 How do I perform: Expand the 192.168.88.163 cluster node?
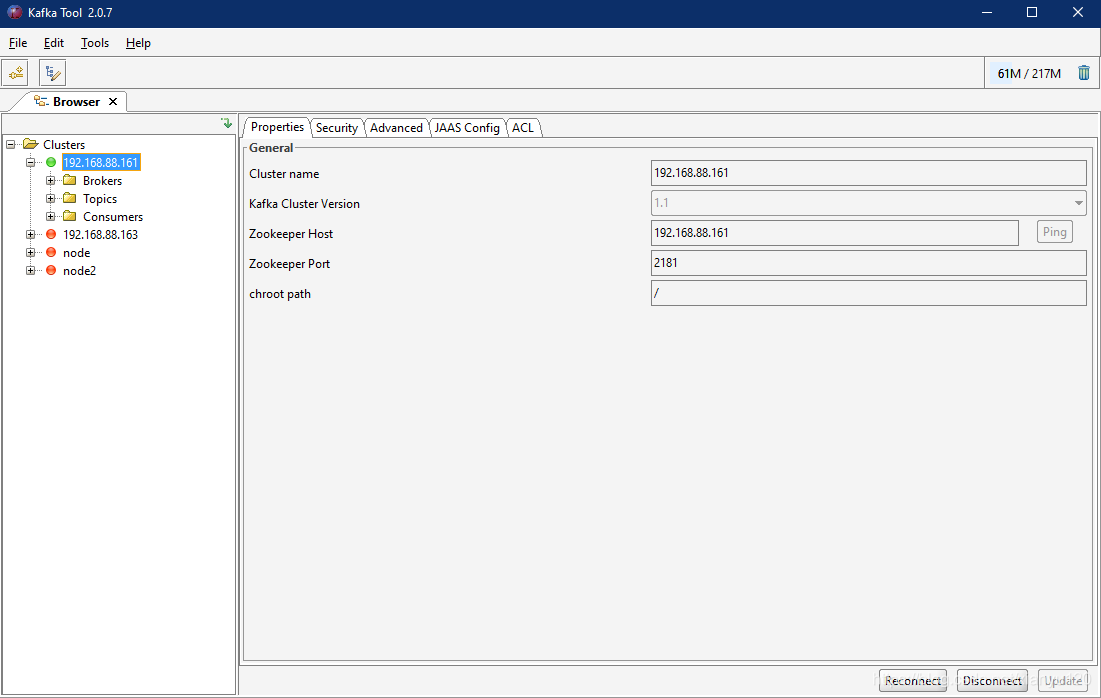(30, 235)
